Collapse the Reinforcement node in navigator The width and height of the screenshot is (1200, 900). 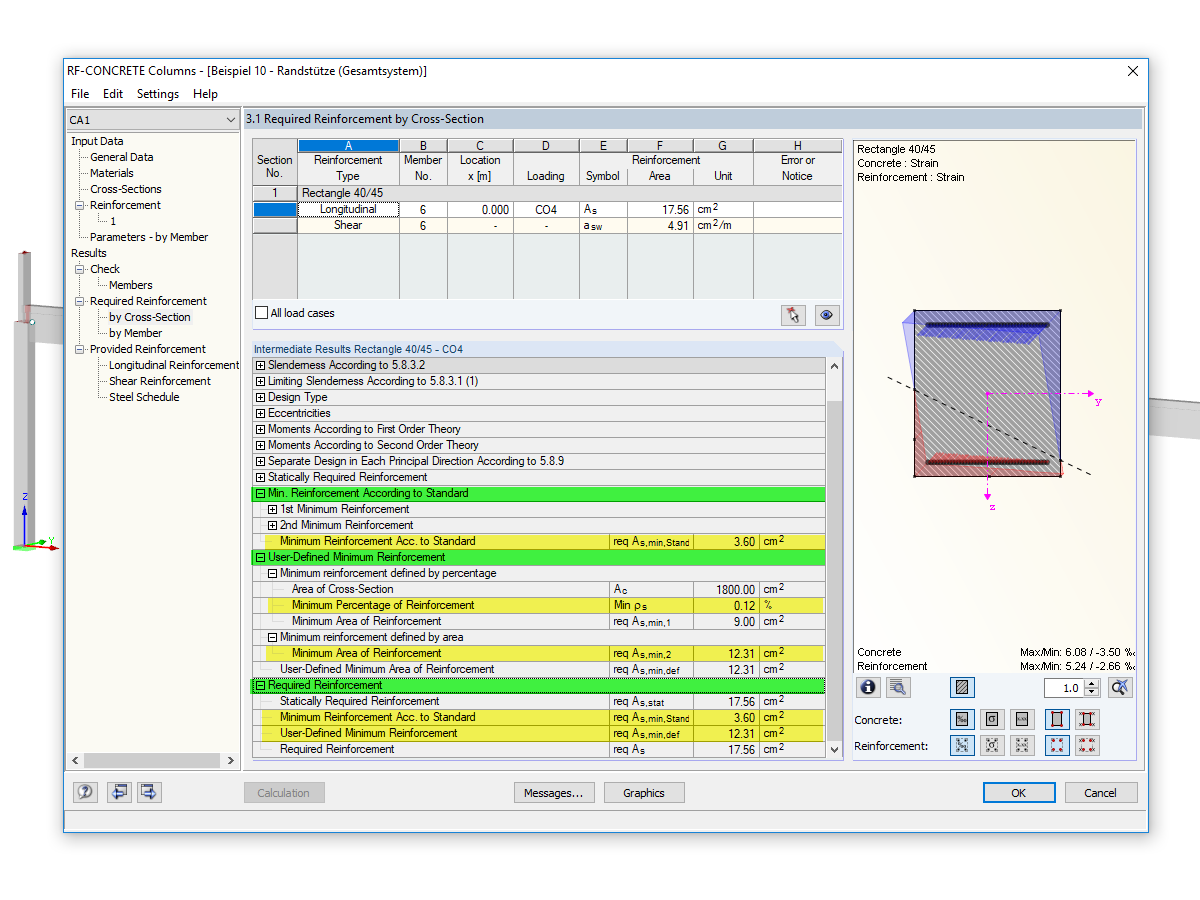coord(81,205)
